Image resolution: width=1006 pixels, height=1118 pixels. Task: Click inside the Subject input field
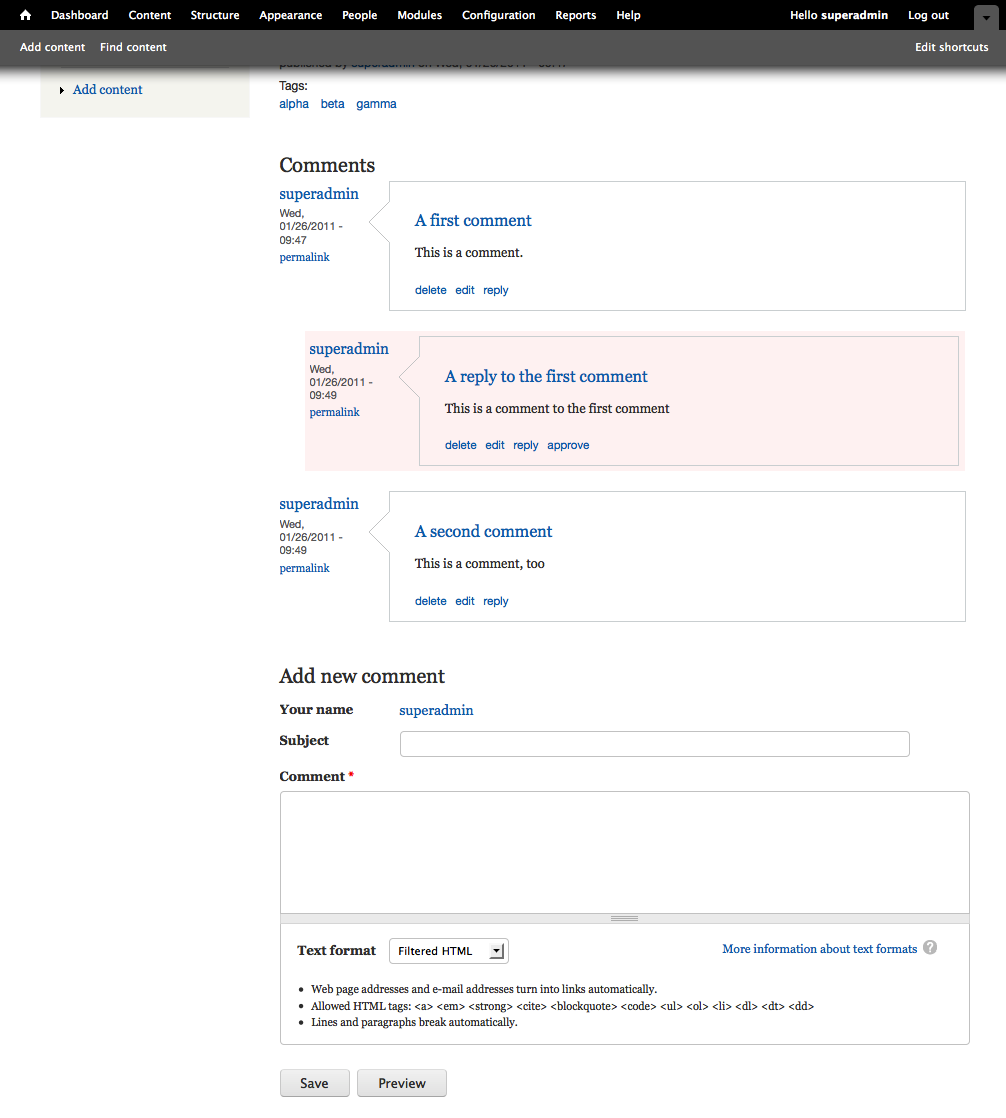tap(654, 744)
